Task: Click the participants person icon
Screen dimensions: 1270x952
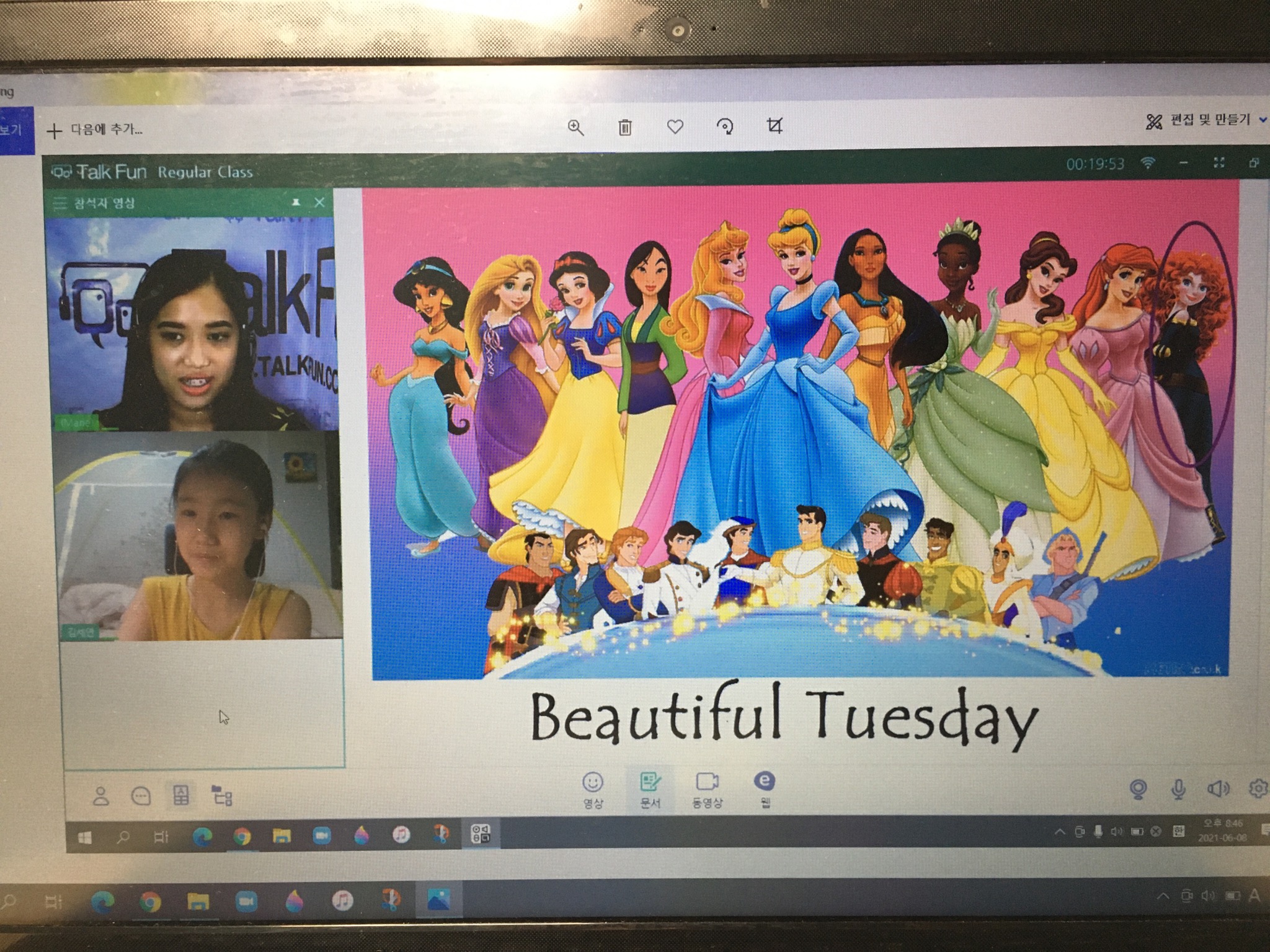Action: pyautogui.click(x=100, y=796)
